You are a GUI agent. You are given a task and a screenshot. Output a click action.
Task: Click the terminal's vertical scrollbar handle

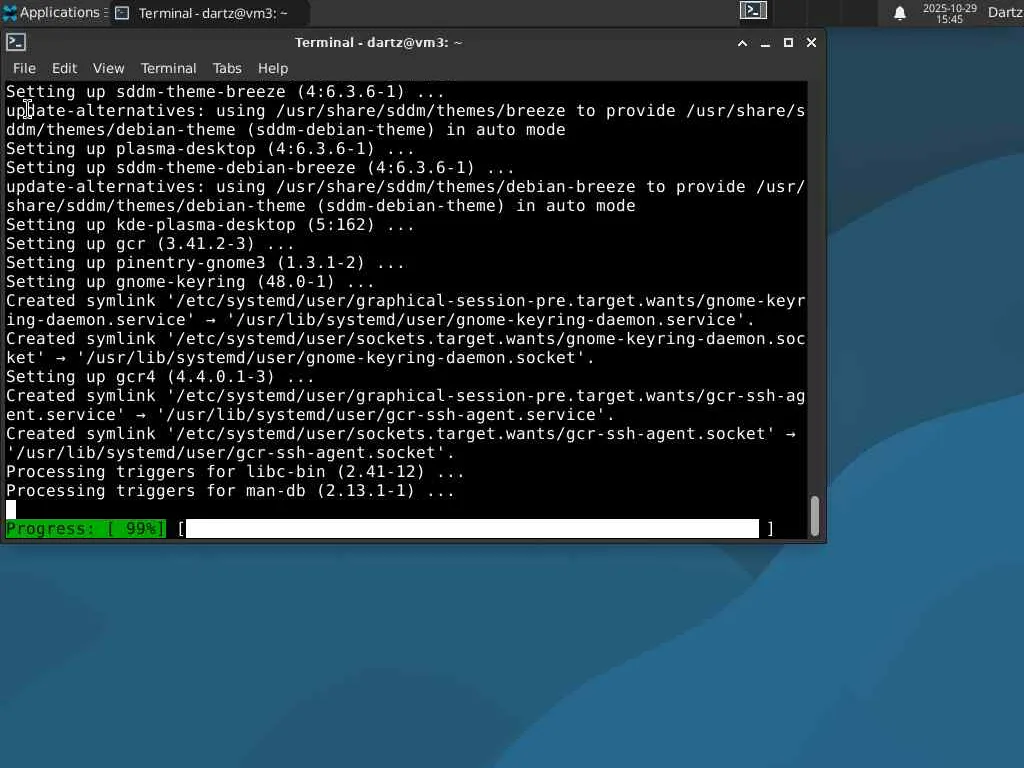(x=814, y=516)
